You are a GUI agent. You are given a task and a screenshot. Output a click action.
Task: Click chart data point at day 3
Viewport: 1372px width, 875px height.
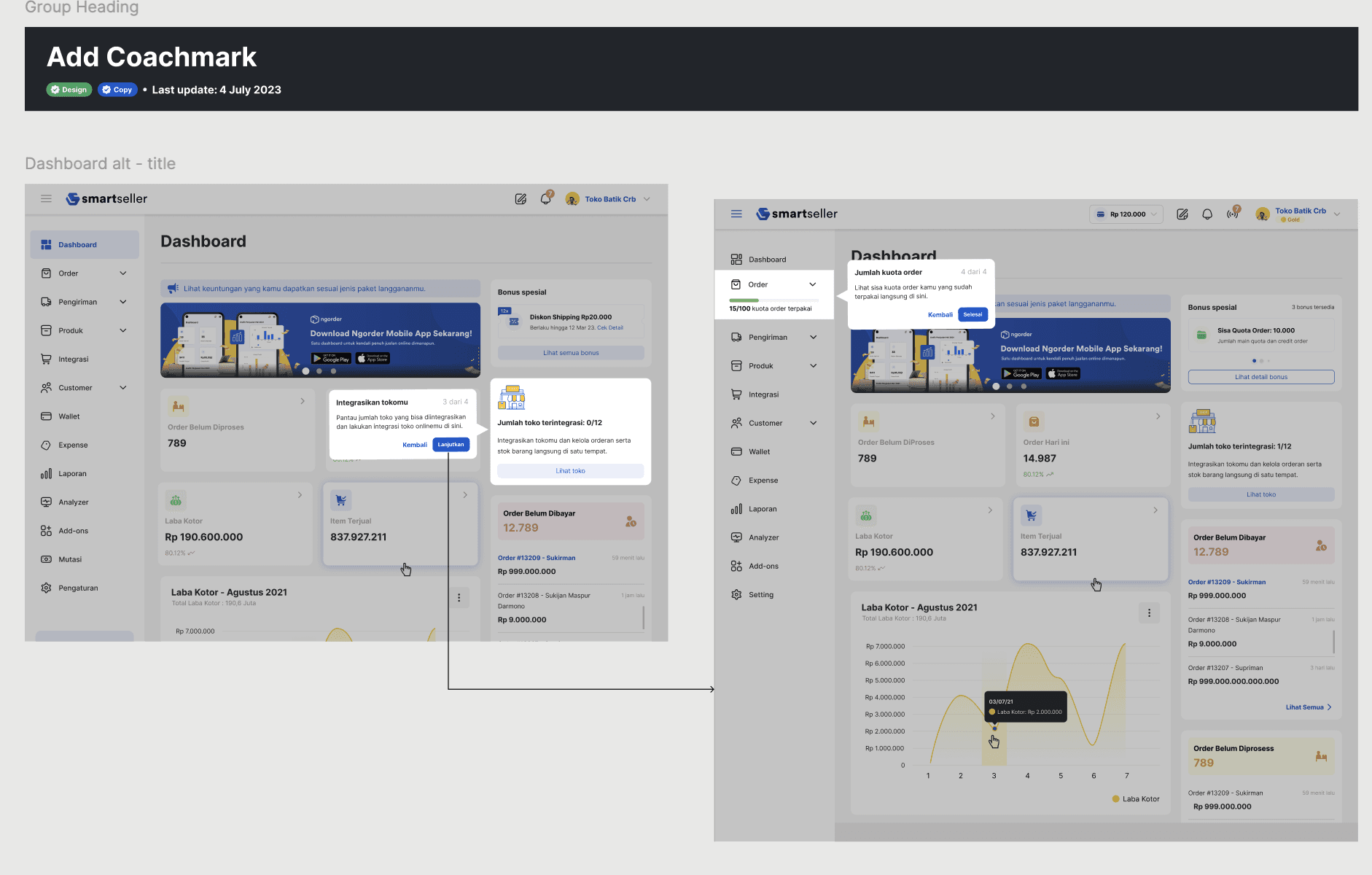(x=994, y=728)
